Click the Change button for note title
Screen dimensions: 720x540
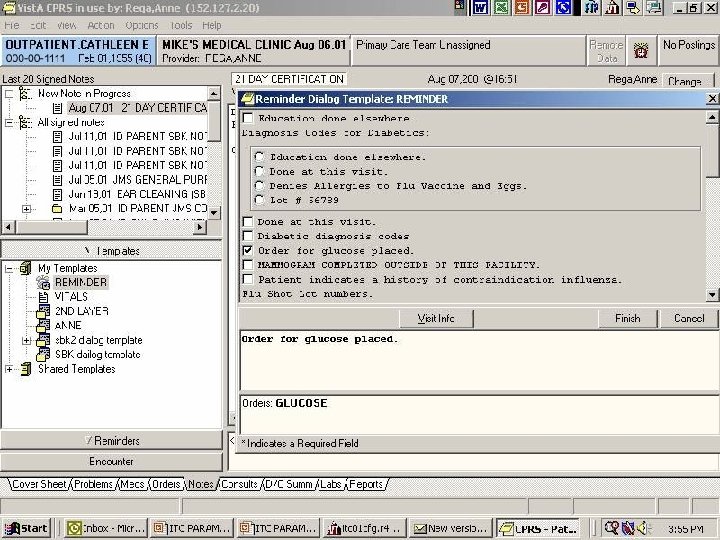pyautogui.click(x=687, y=81)
